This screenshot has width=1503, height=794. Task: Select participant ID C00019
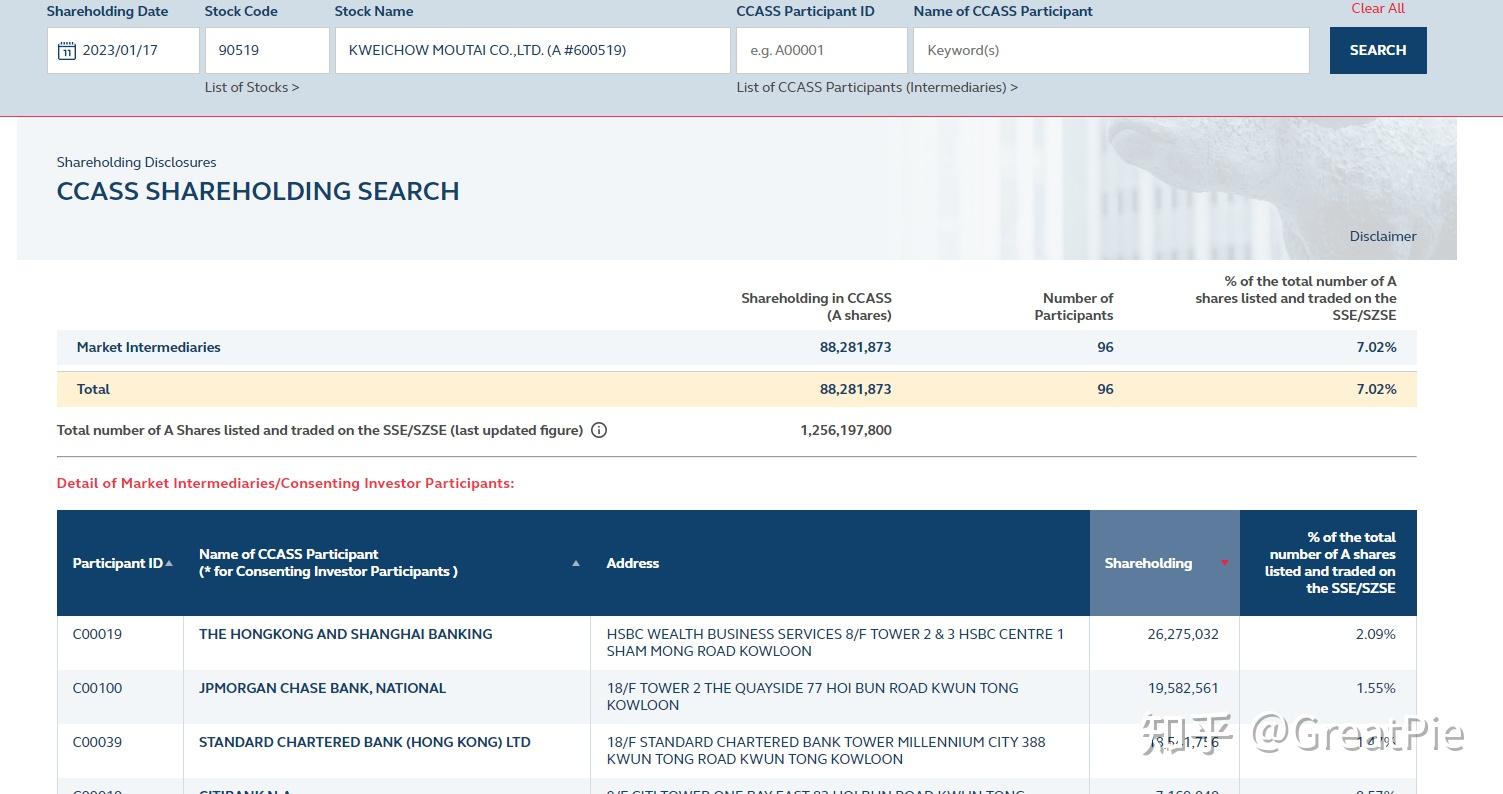point(97,634)
